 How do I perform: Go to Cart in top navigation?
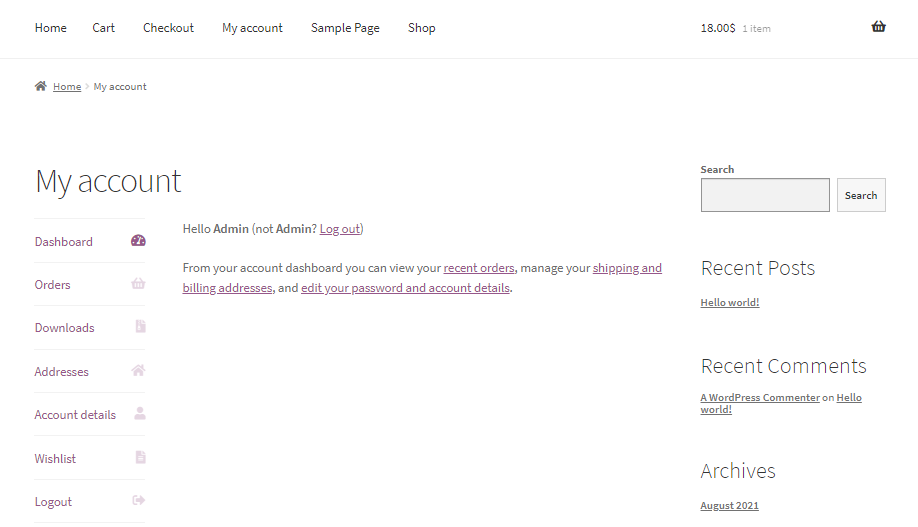point(104,28)
